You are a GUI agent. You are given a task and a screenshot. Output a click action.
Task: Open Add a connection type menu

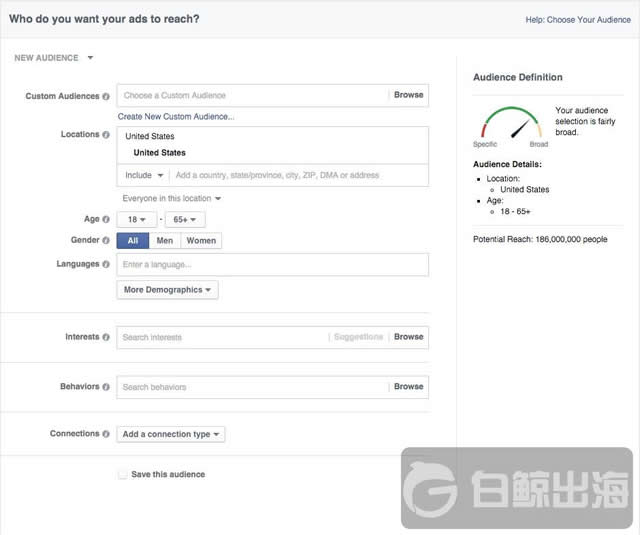pos(171,435)
